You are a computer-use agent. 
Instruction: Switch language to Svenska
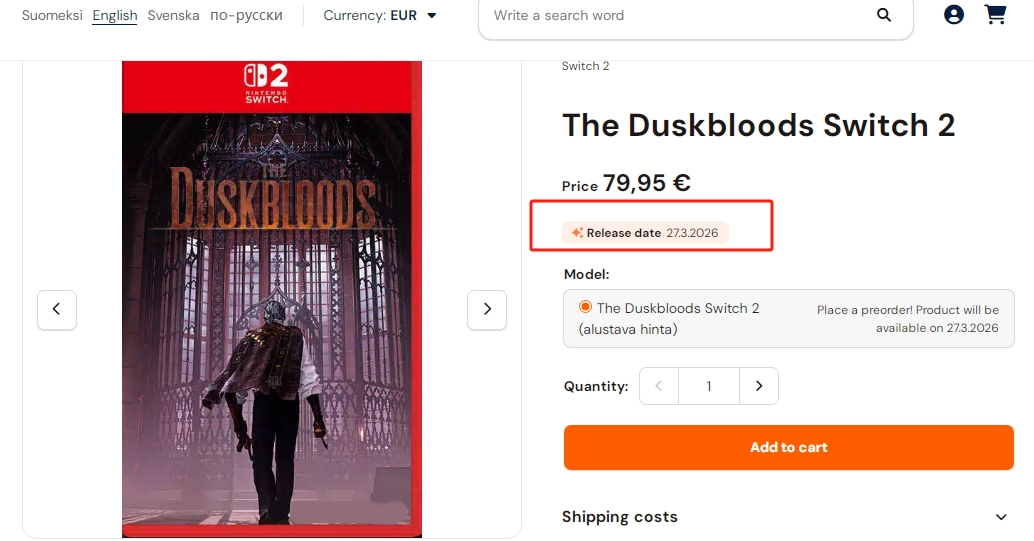pyautogui.click(x=173, y=16)
